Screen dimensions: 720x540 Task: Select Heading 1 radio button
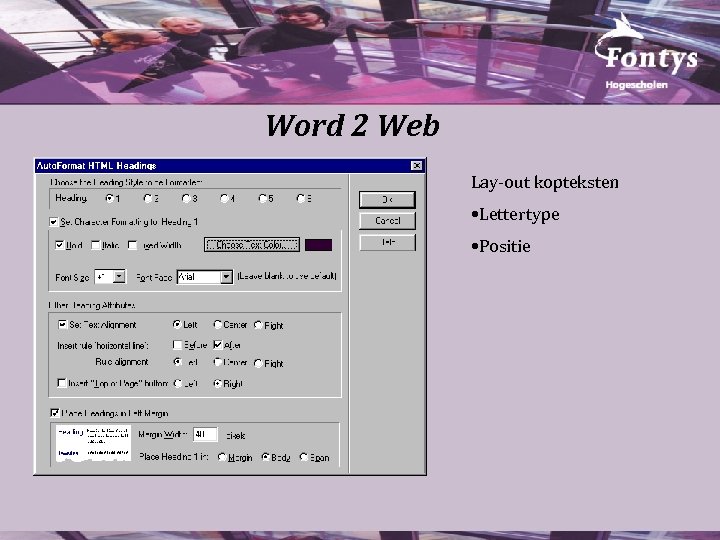110,198
